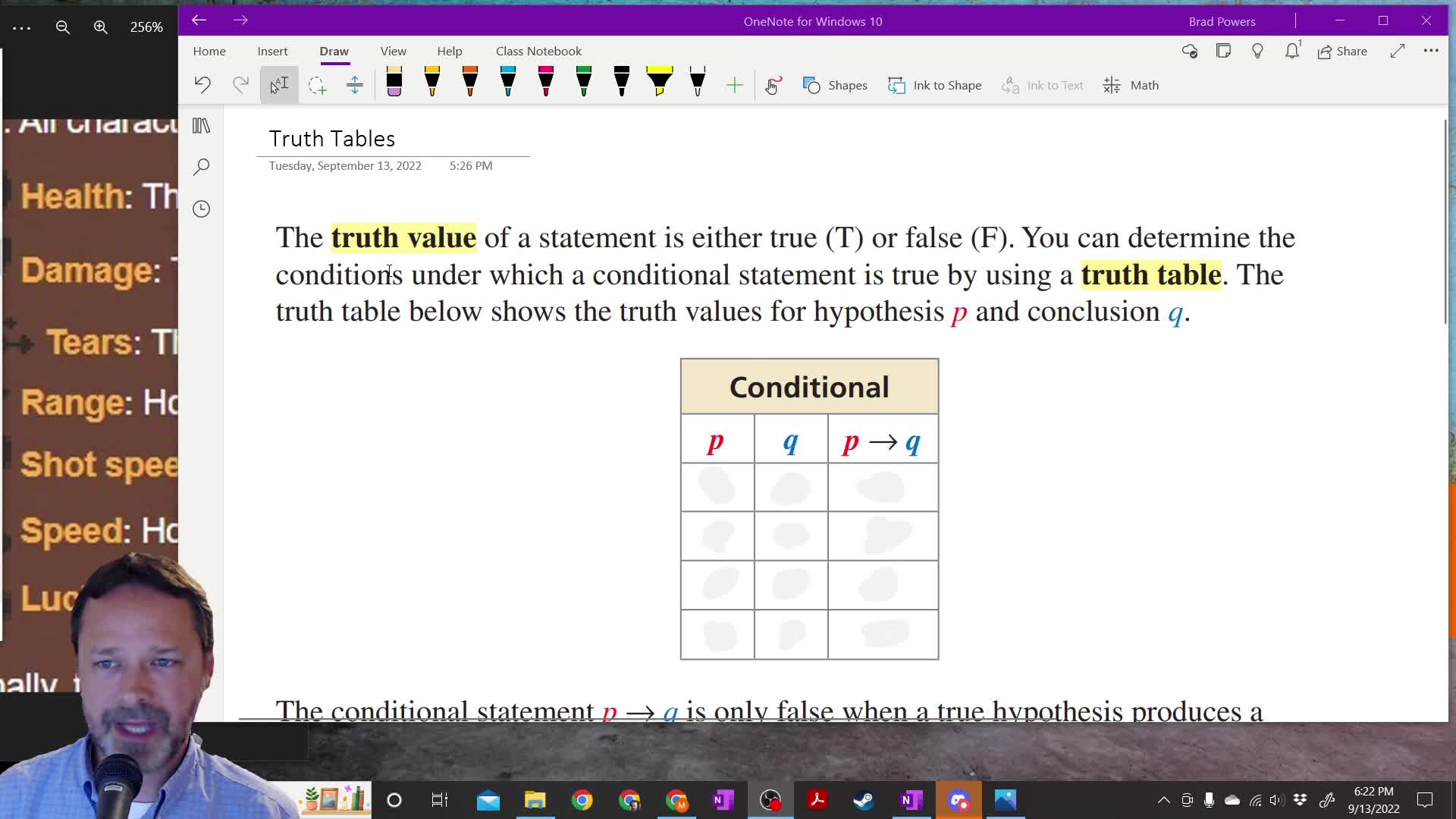Image resolution: width=1456 pixels, height=819 pixels.
Task: Open the Action Center notifications
Action: click(1425, 800)
